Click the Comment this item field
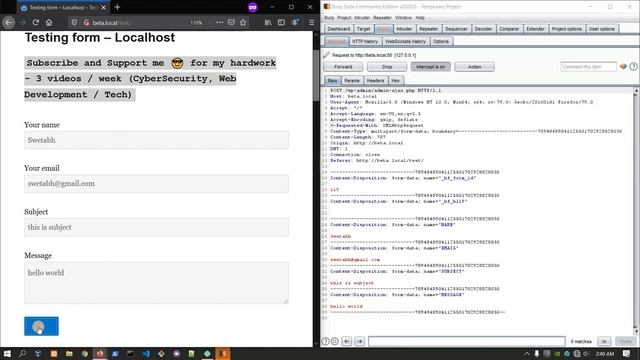 [x=588, y=67]
